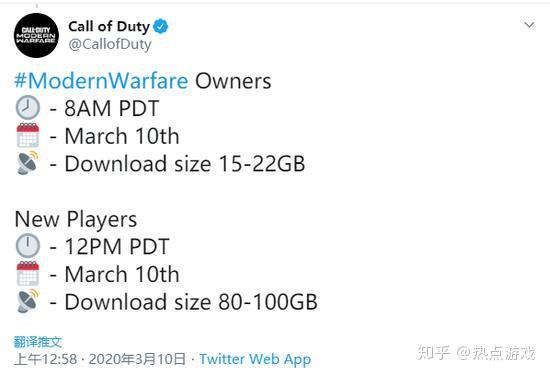The image size is (550, 376).
Task: Click the calendar emoji under Owners section
Action: pyautogui.click(x=28, y=135)
